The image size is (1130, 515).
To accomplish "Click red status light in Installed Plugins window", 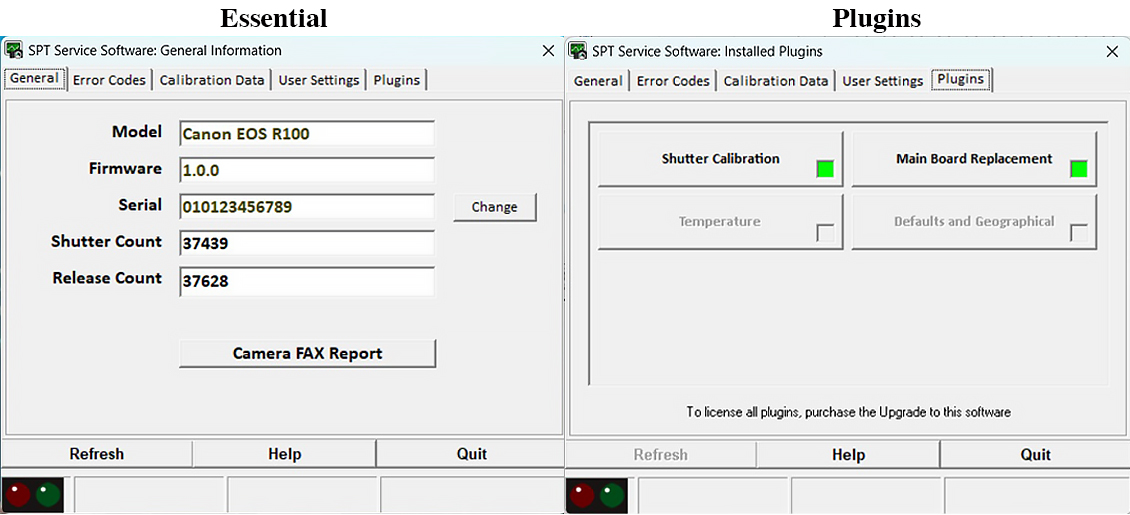I will [x=582, y=495].
